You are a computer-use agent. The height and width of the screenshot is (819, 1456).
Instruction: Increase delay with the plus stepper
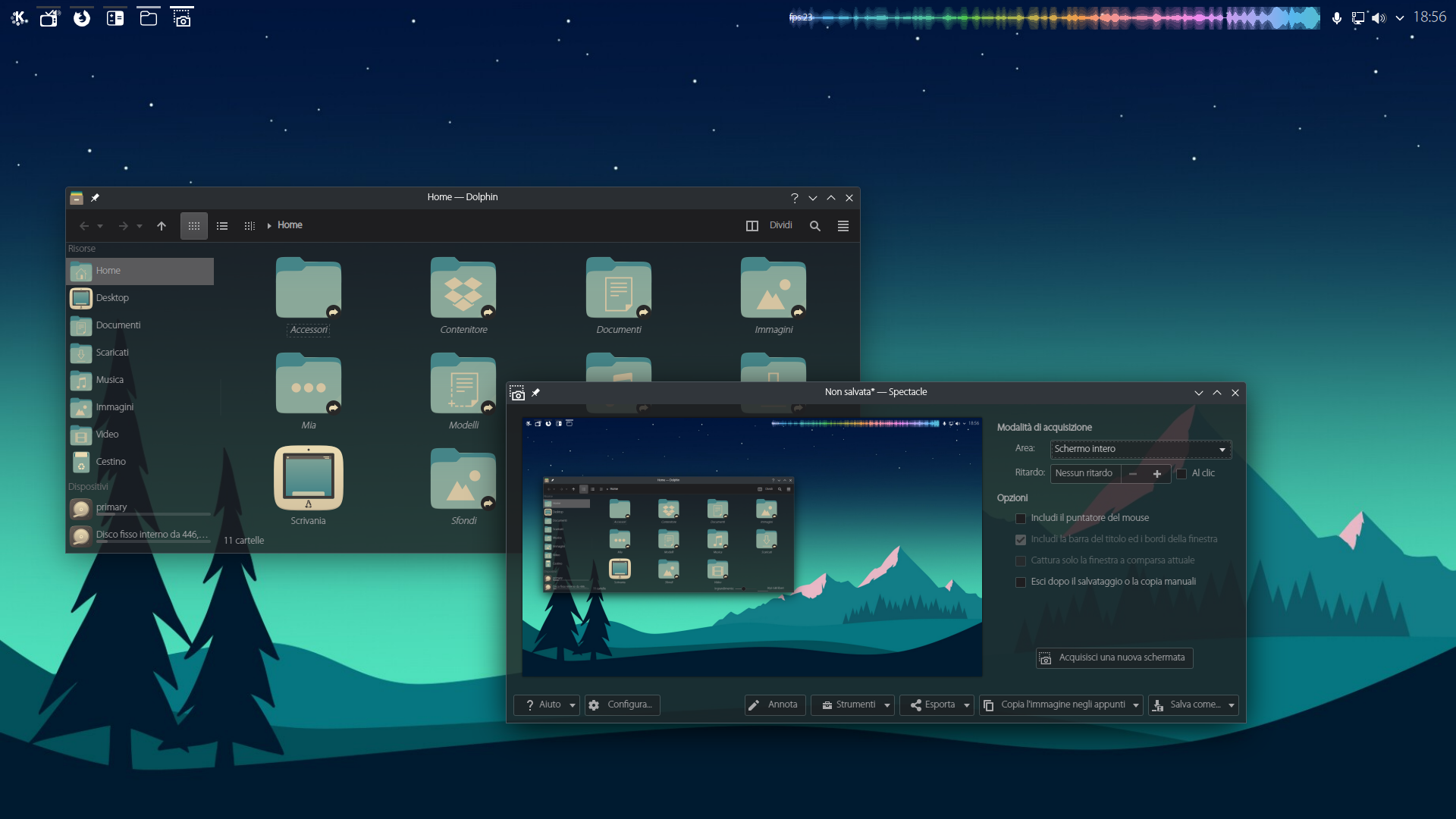click(x=1157, y=474)
